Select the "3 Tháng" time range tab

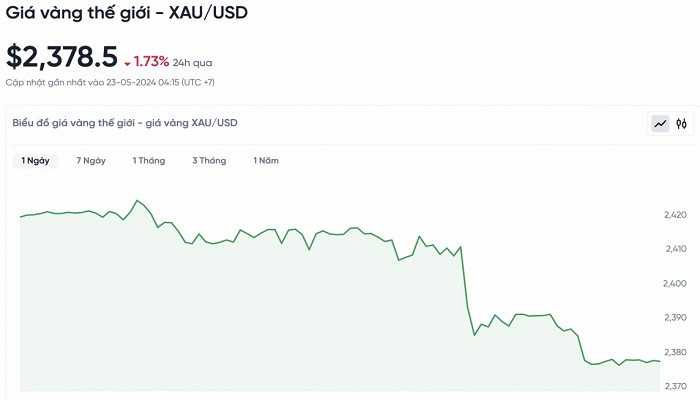(209, 160)
